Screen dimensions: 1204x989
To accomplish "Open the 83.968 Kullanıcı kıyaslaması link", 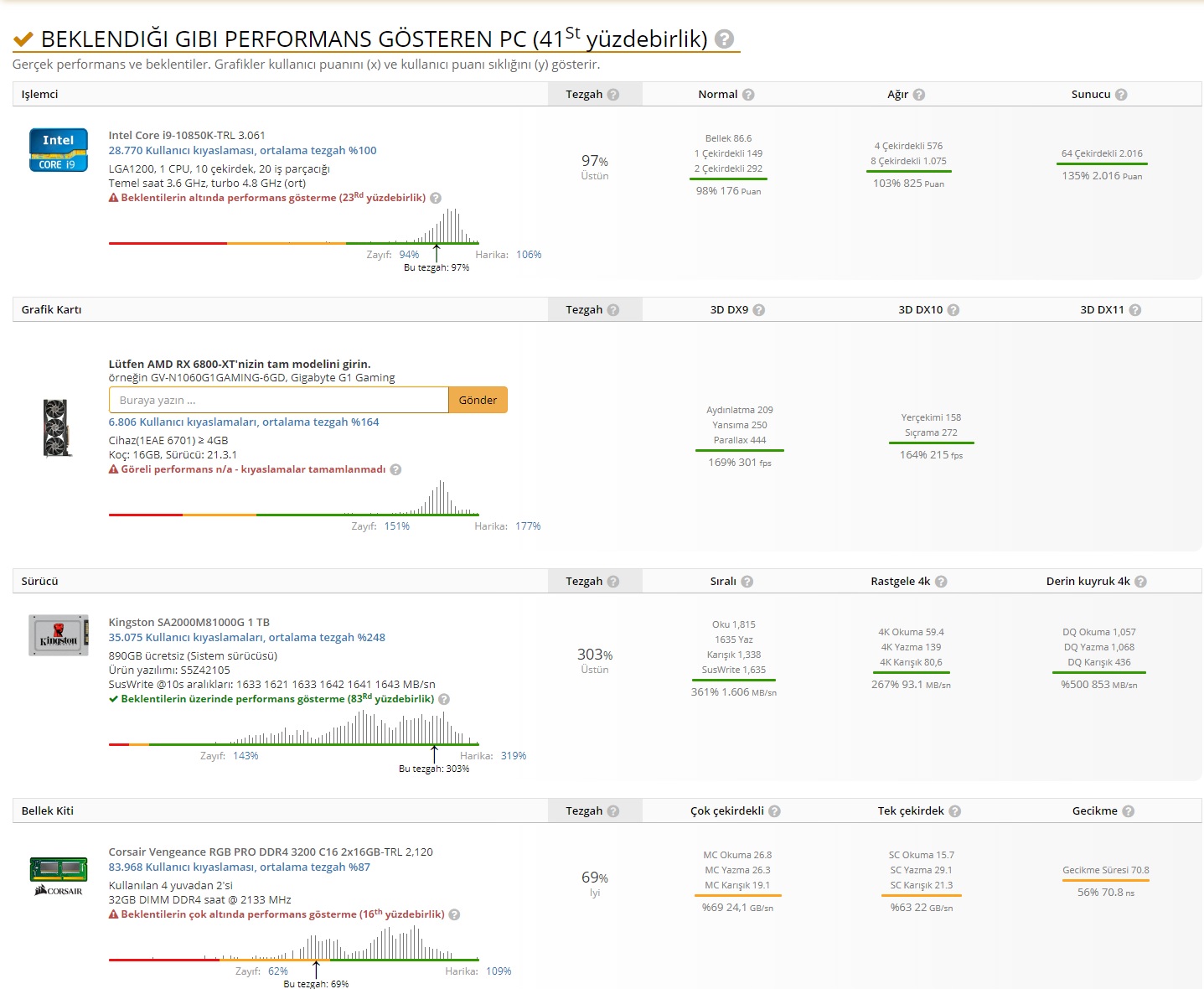I will click(240, 867).
